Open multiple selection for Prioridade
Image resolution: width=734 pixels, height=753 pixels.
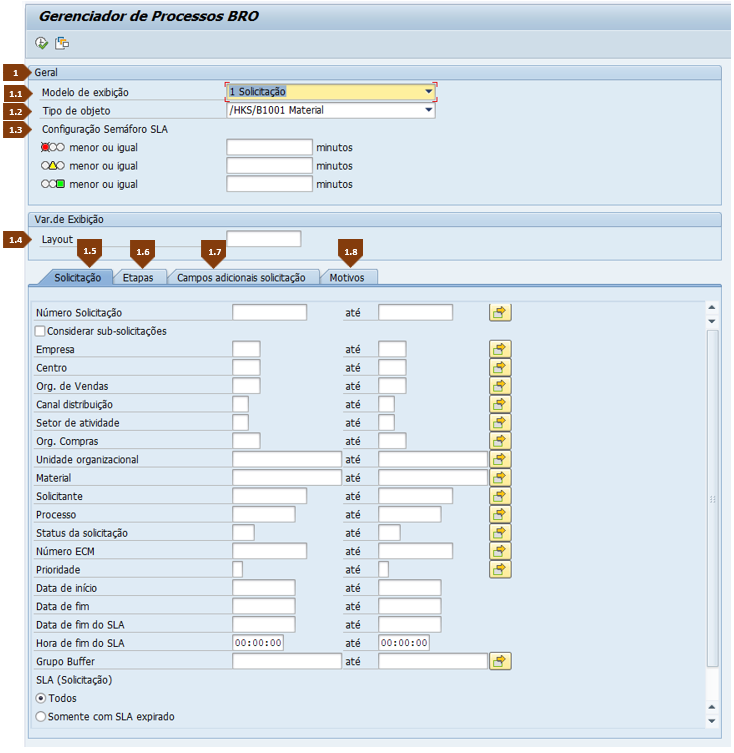click(500, 570)
